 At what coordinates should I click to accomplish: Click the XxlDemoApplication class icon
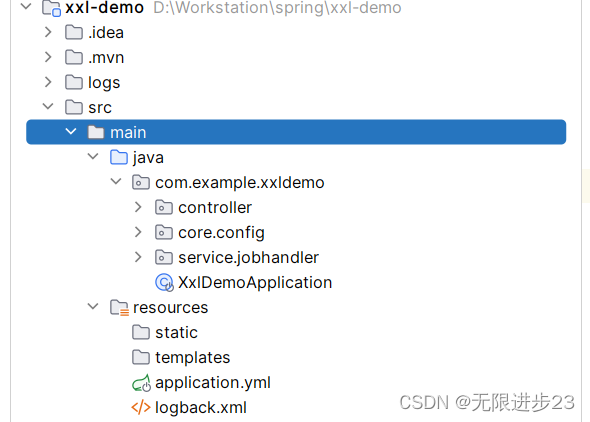(164, 283)
